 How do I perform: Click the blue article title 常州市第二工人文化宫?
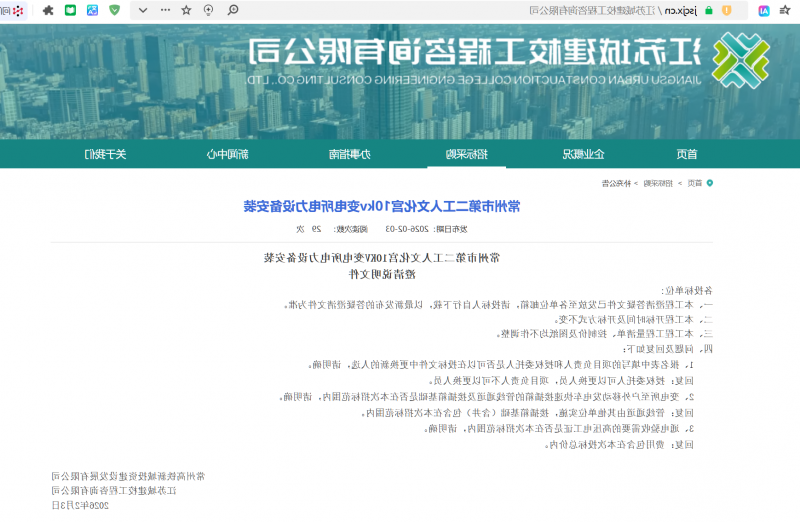tap(382, 206)
